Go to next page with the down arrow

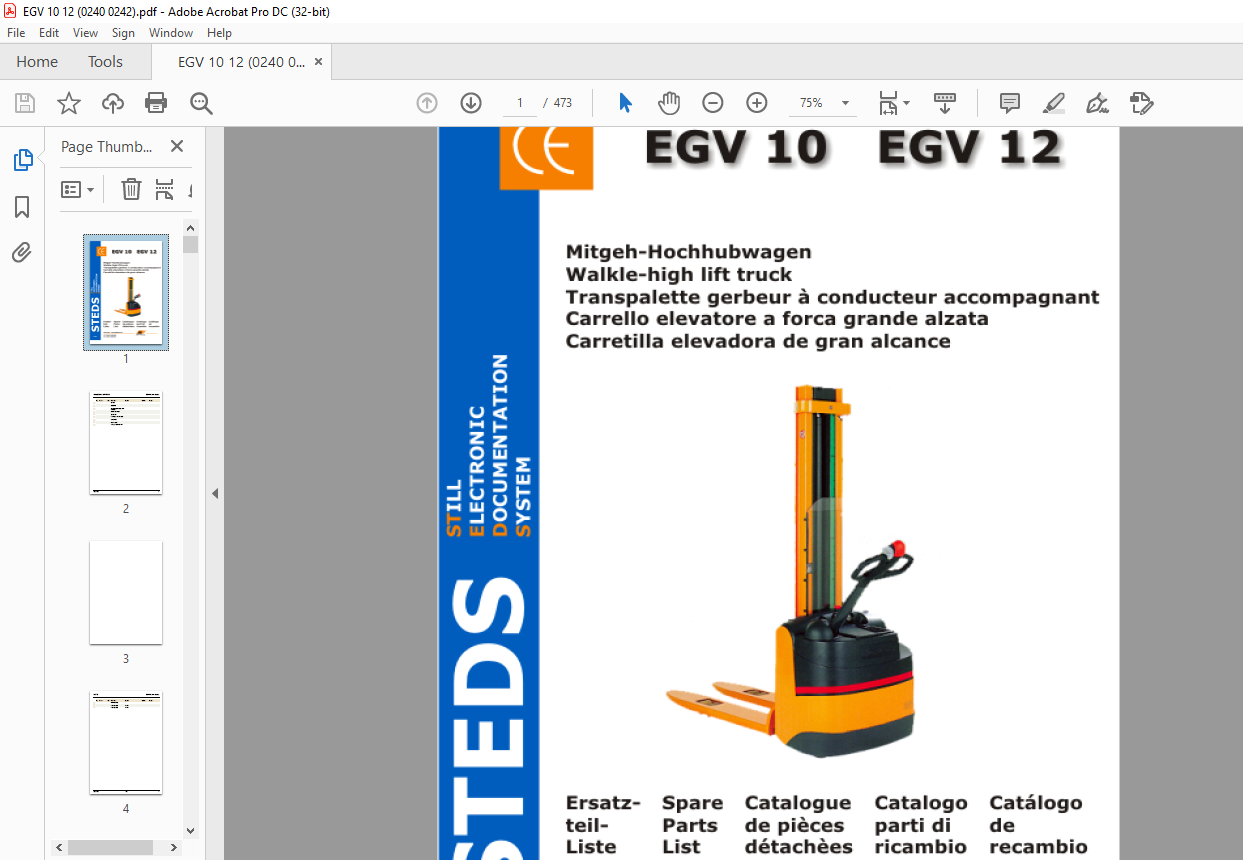[x=471, y=103]
